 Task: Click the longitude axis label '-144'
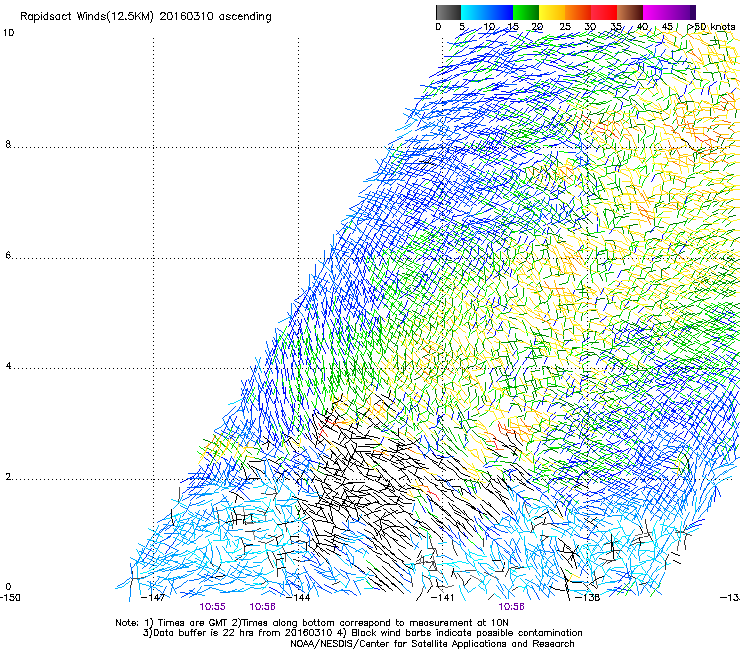(298, 598)
